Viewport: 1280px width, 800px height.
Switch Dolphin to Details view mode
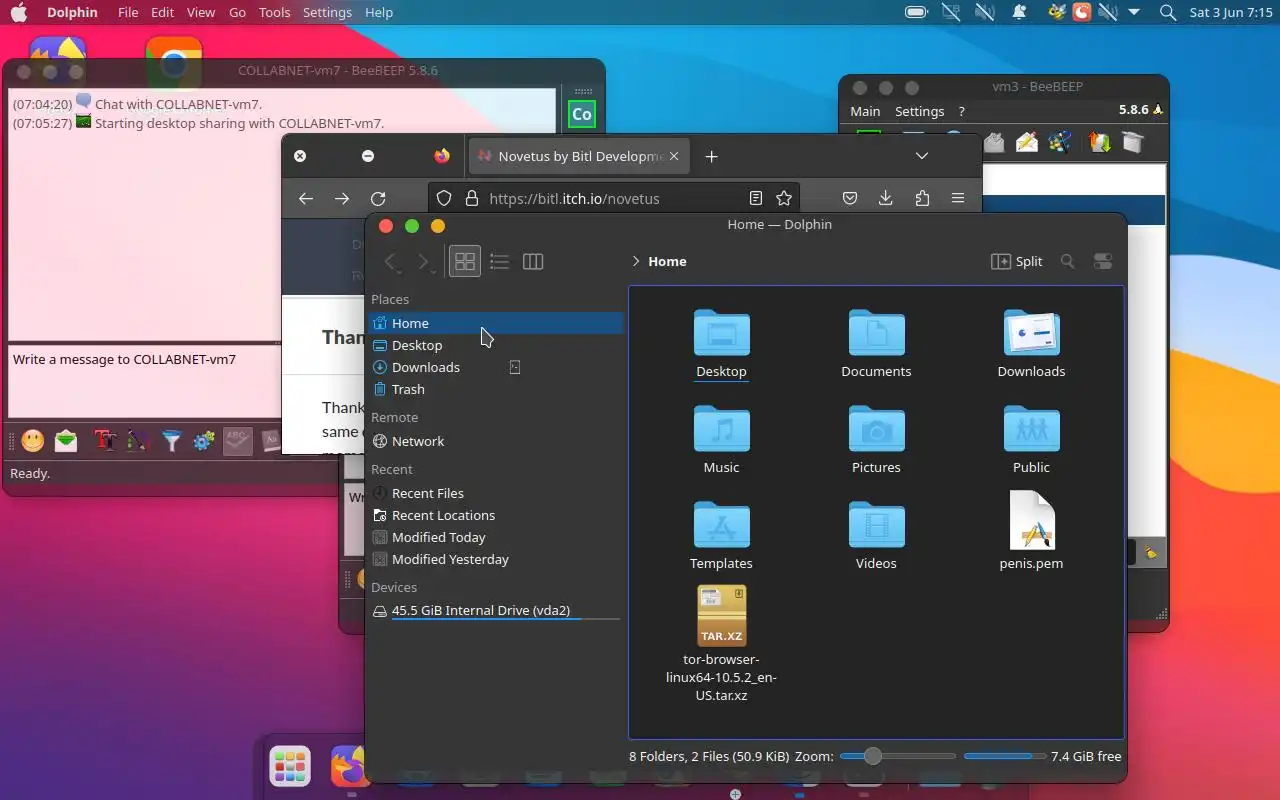tap(533, 261)
